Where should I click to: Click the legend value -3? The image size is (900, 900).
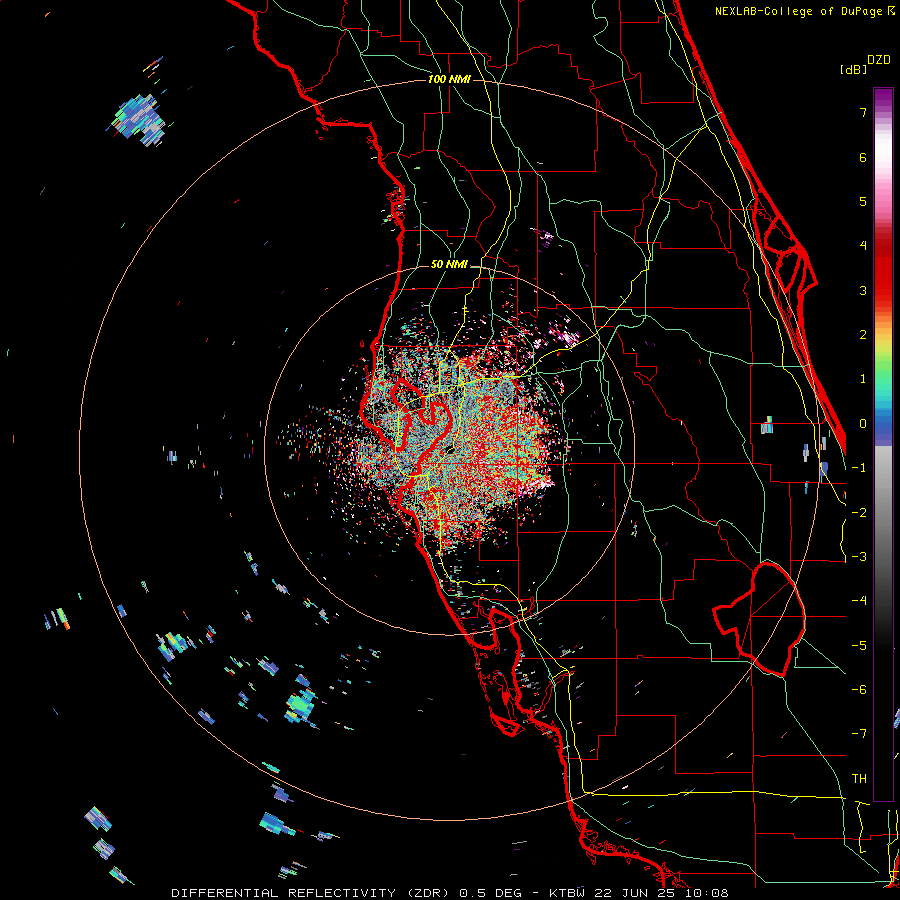(x=859, y=557)
